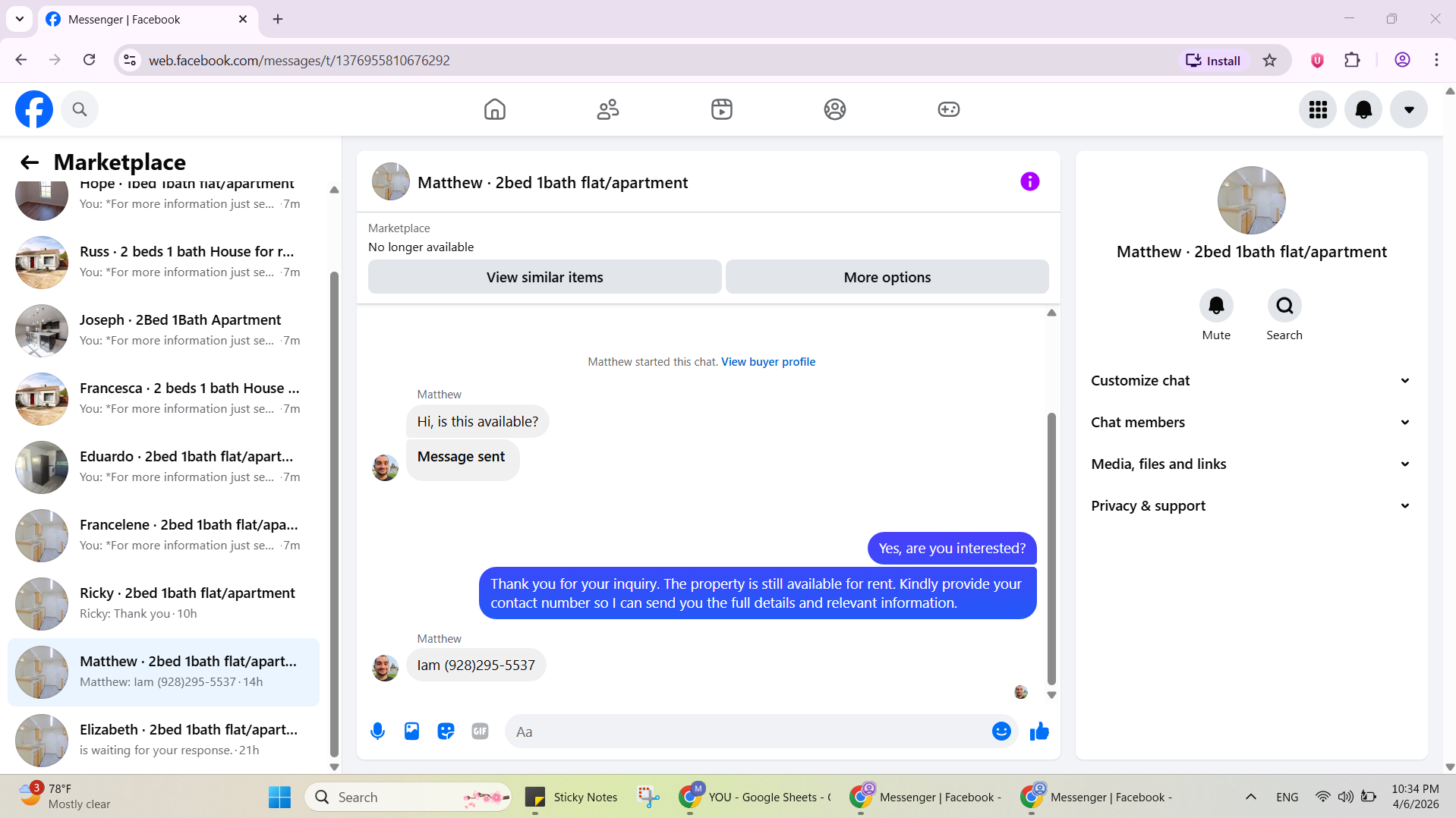Open the Groups icon in top navigation

(x=835, y=109)
